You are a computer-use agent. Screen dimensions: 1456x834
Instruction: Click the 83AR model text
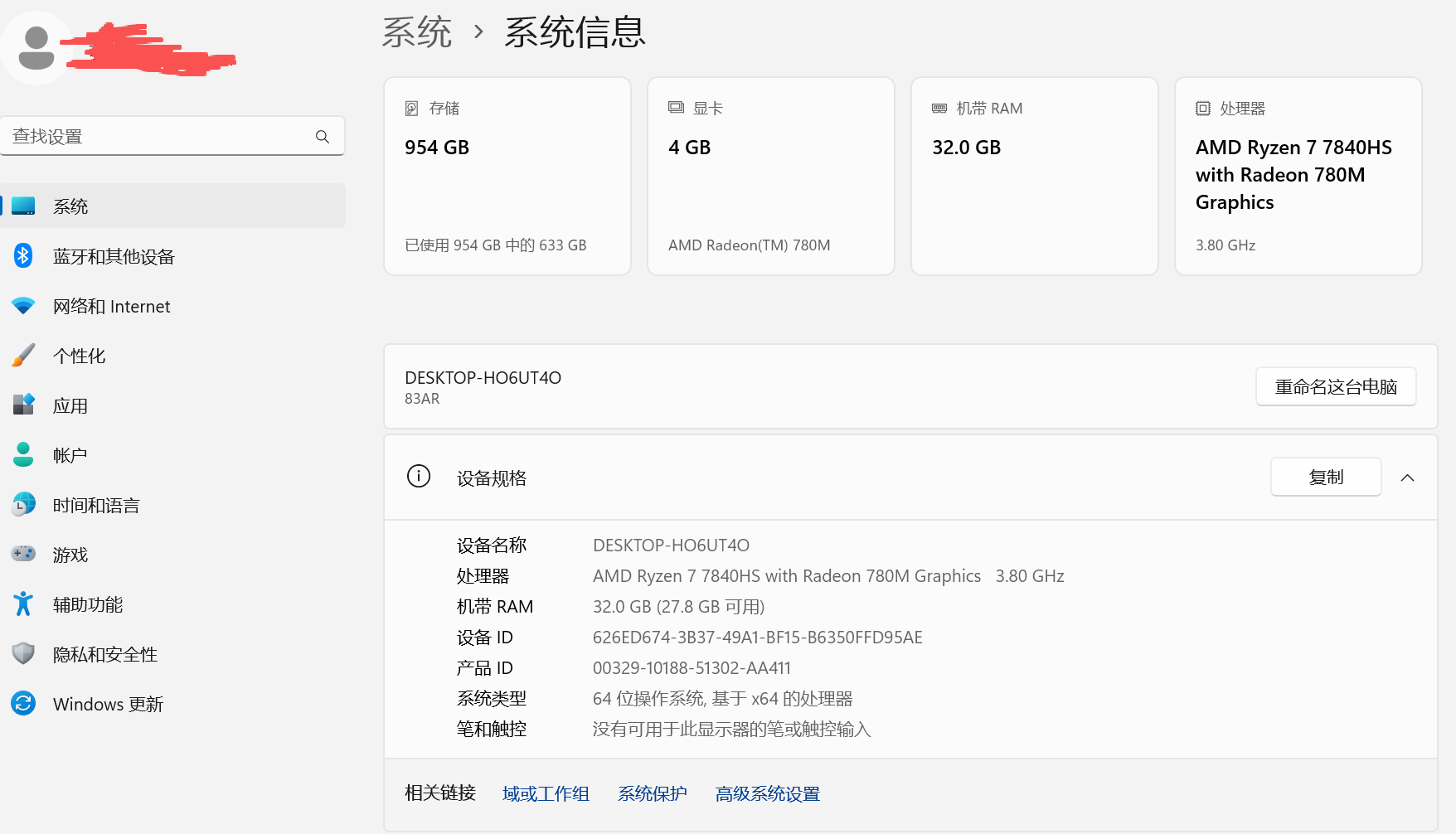(x=422, y=399)
